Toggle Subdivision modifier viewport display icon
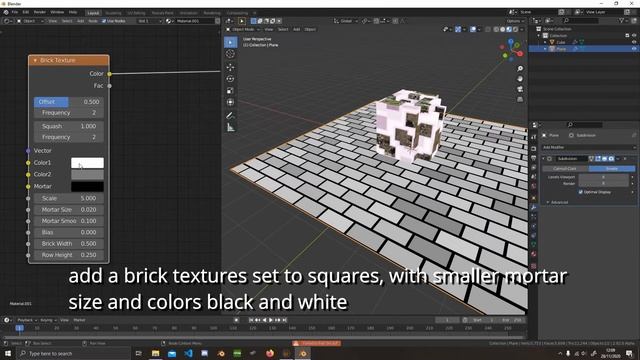This screenshot has height=360, width=640. tap(605, 158)
